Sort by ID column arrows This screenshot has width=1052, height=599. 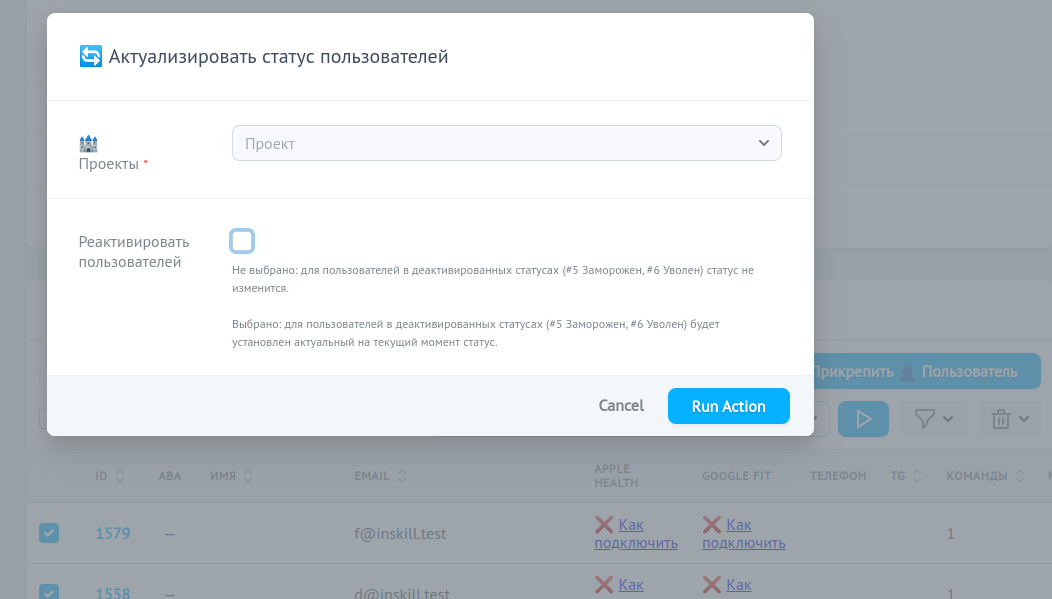121,476
